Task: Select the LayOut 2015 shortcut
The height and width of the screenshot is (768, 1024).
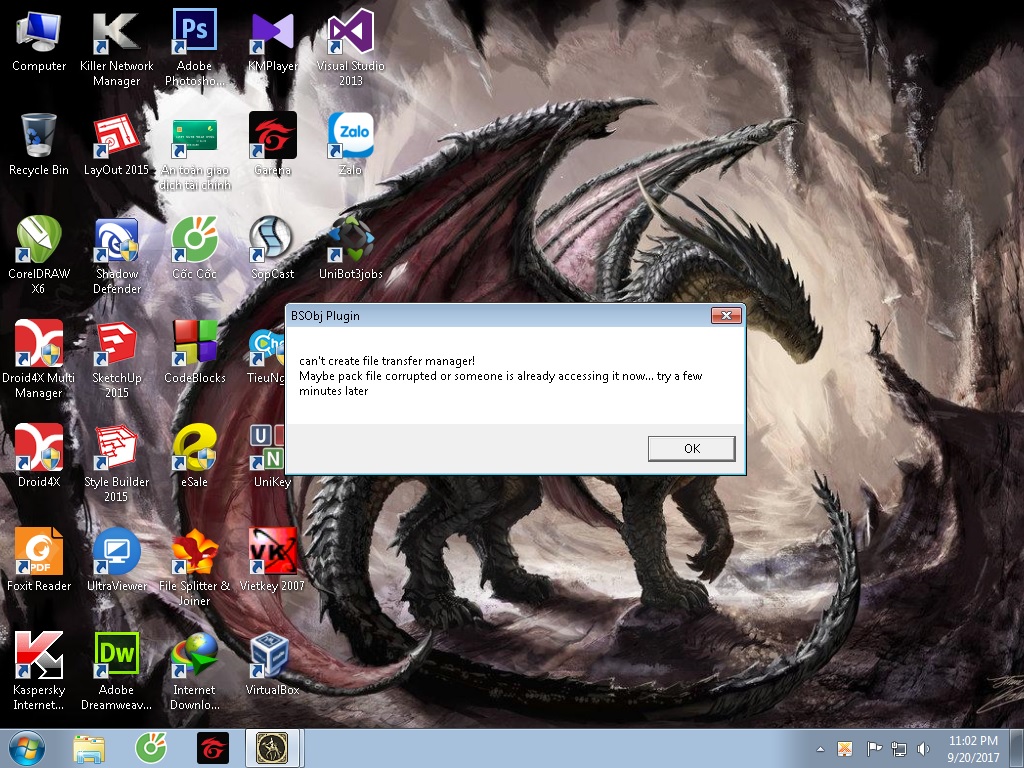Action: (x=116, y=144)
